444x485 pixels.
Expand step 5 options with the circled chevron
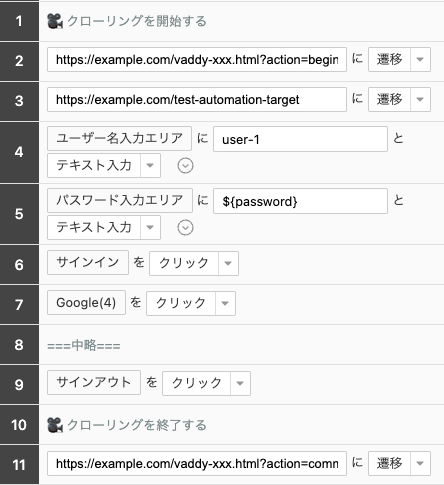(x=185, y=228)
